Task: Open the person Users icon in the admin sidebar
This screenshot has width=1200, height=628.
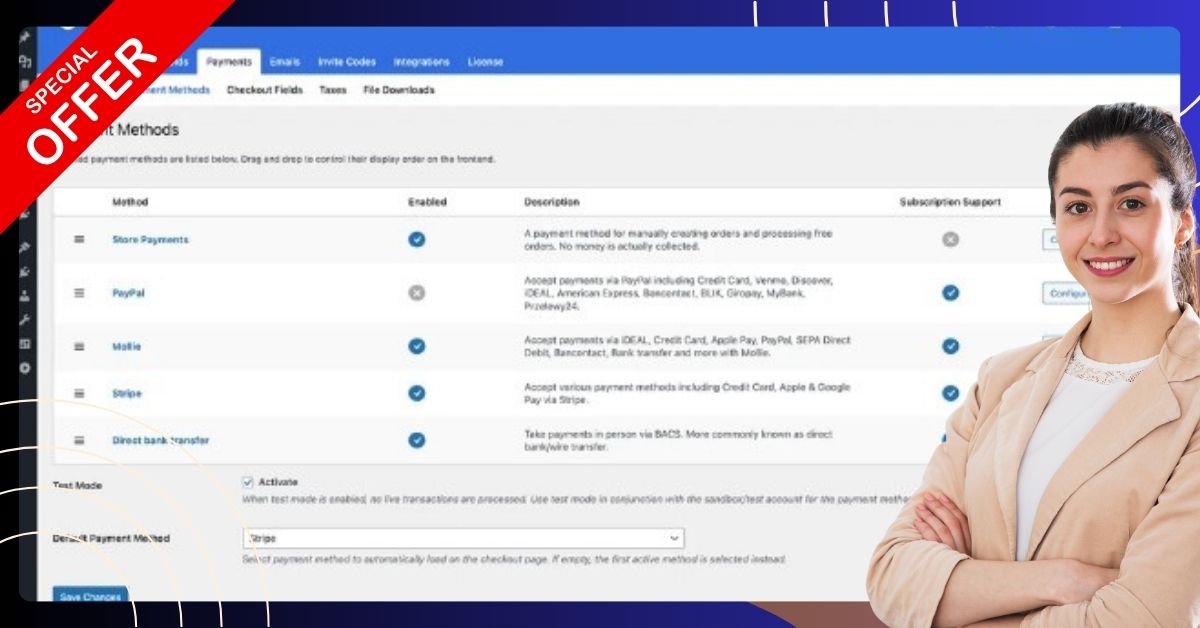Action: coord(25,296)
